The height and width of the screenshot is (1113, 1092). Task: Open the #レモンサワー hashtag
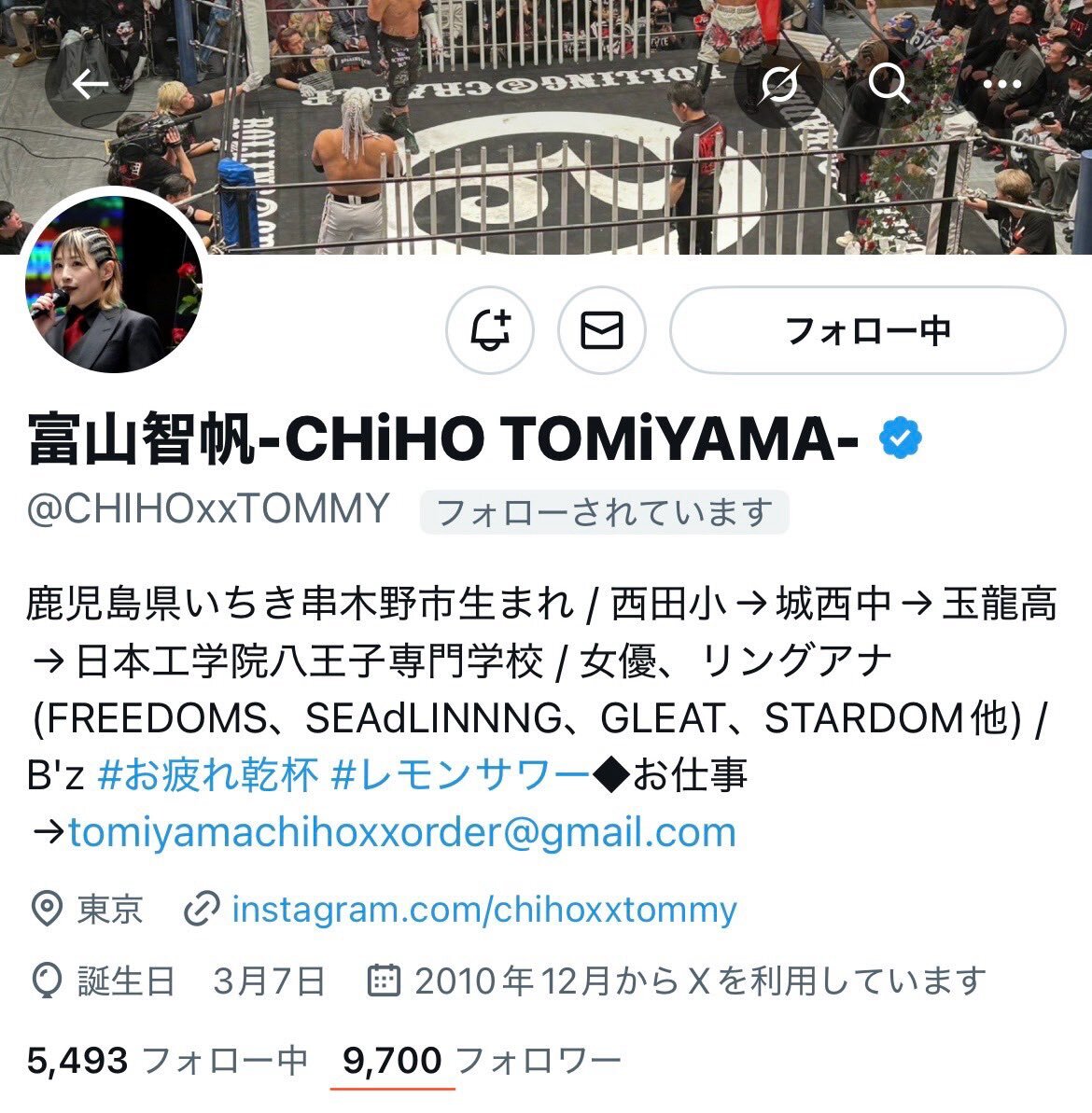pyautogui.click(x=460, y=775)
